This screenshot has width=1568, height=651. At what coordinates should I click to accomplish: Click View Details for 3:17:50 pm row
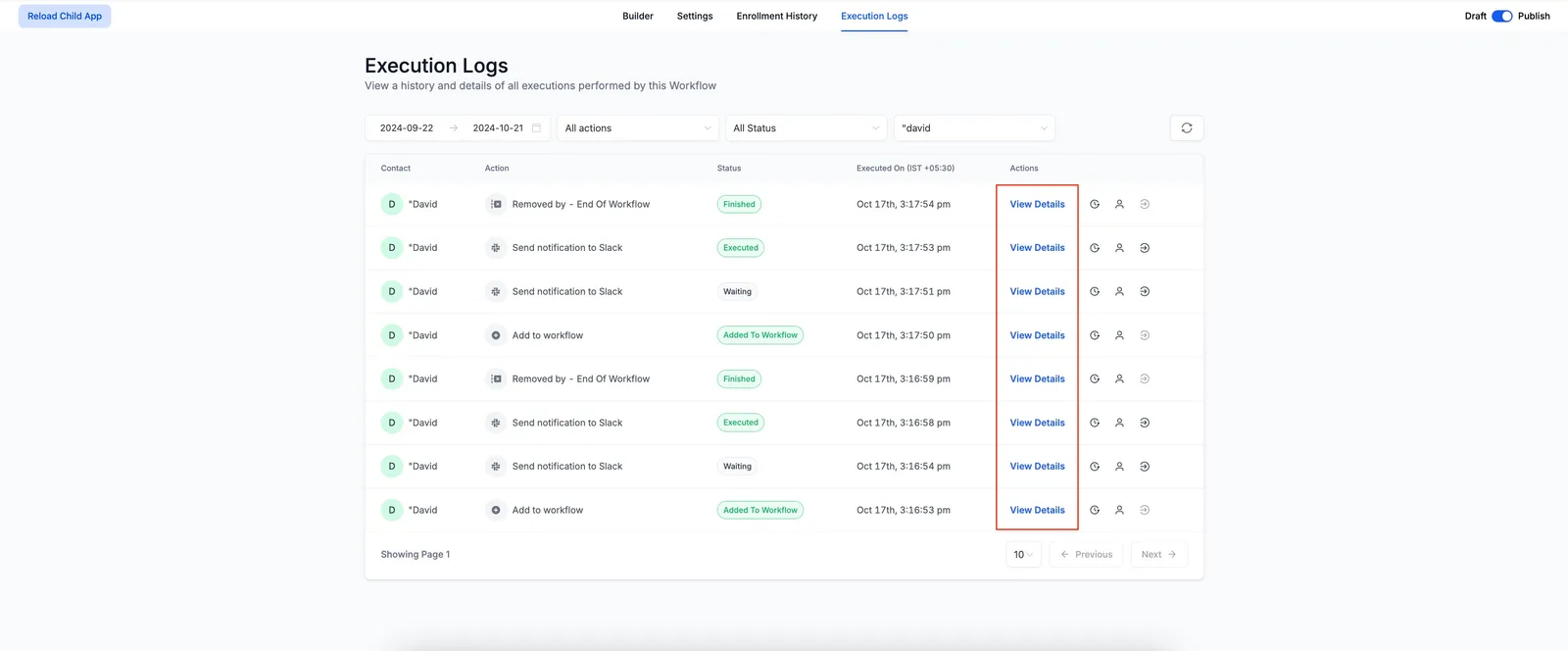click(1037, 335)
